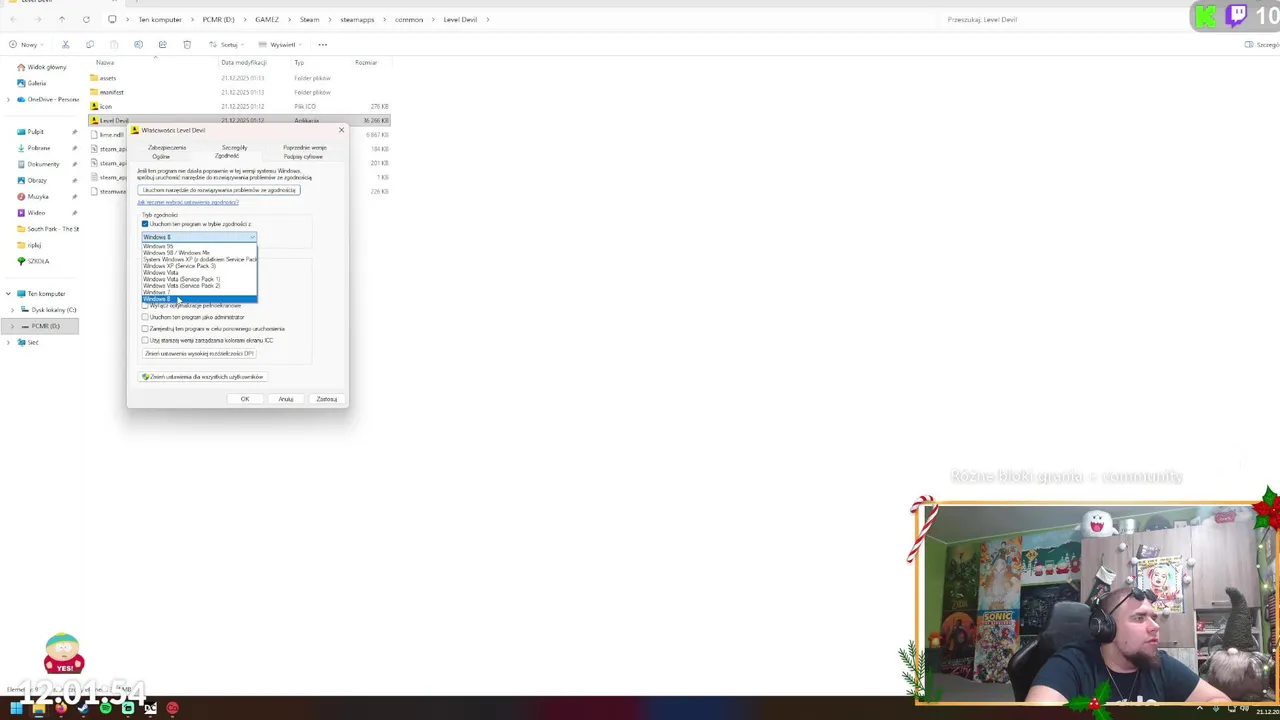This screenshot has width=1280, height=720.
Task: Expand Ten komputer tree node
Action: 8,294
